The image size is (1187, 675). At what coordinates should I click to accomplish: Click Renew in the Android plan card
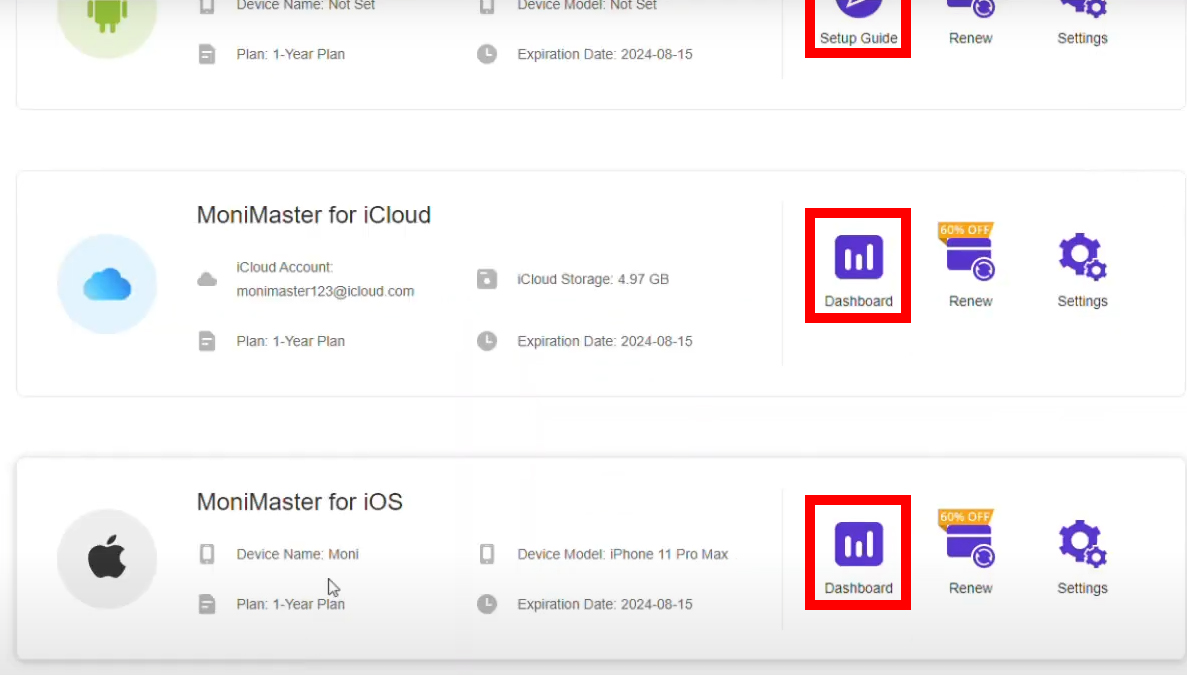coord(970,24)
